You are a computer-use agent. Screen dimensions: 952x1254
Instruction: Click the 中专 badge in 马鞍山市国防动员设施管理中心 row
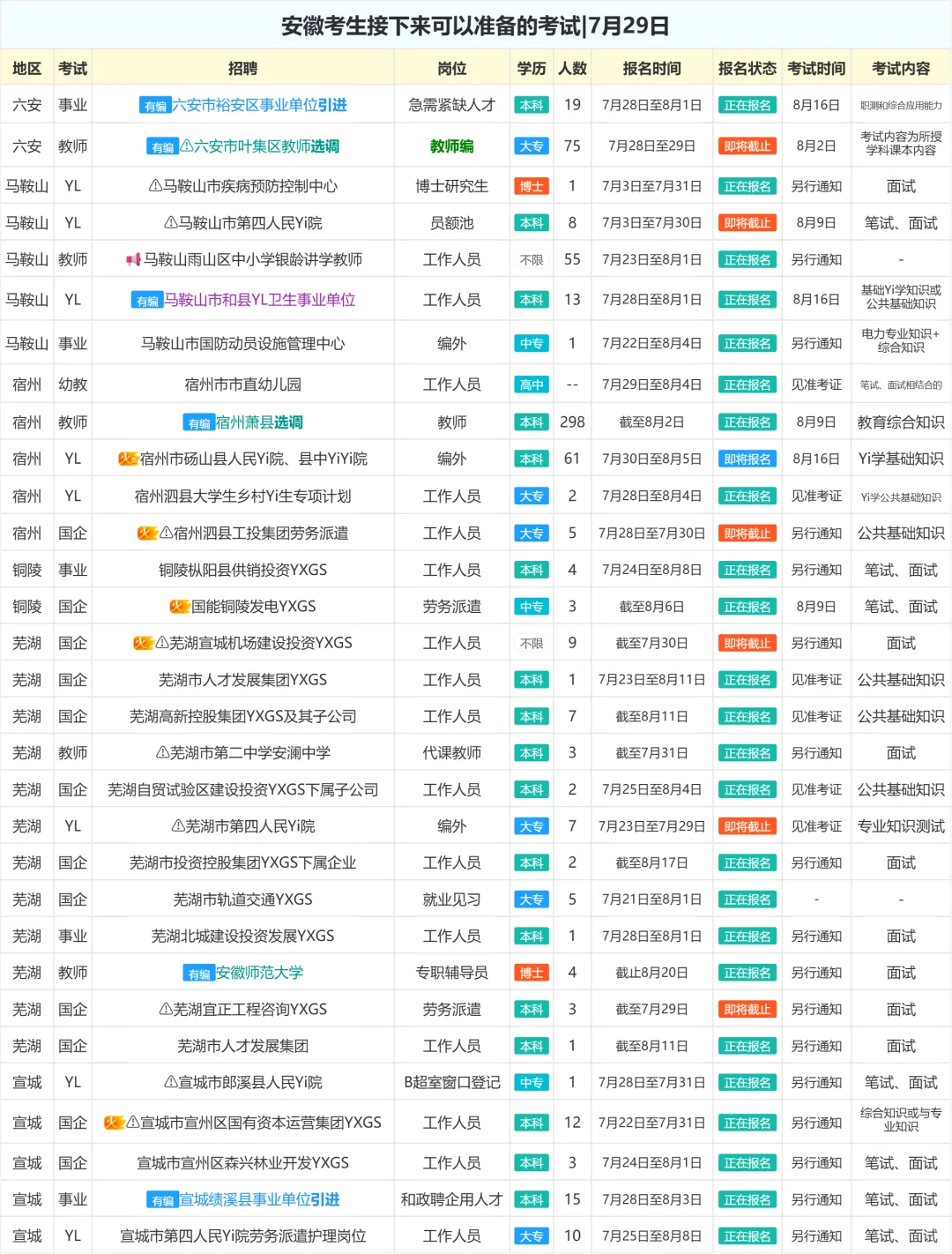pyautogui.click(x=532, y=344)
